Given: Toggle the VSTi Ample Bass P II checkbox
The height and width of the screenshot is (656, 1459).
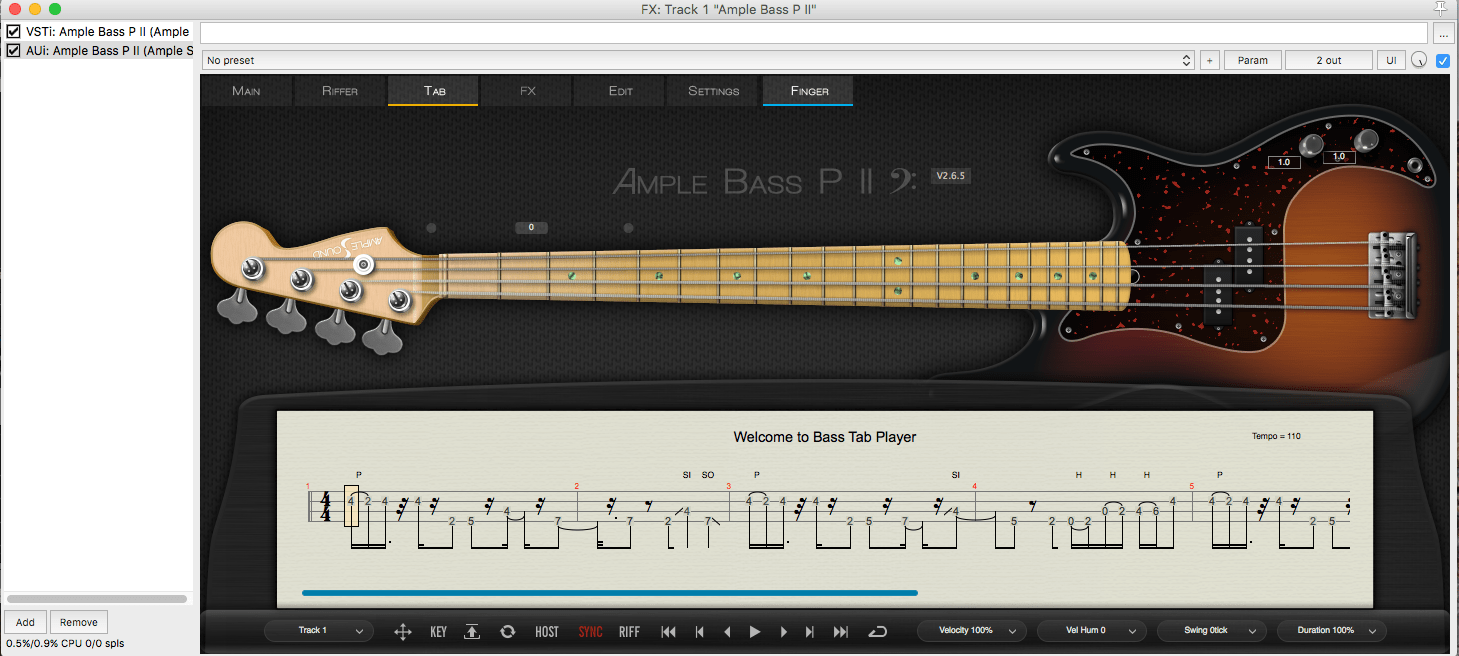Looking at the screenshot, I should coord(14,32).
